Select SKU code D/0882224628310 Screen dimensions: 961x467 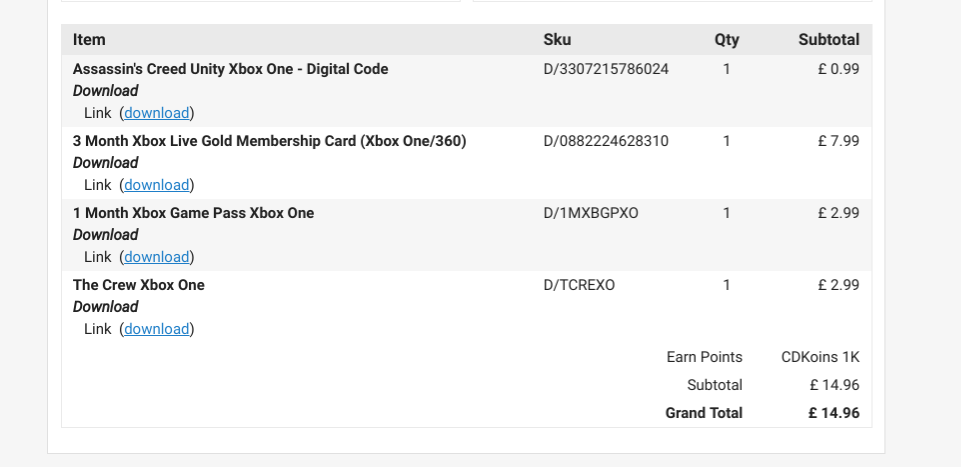[606, 141]
